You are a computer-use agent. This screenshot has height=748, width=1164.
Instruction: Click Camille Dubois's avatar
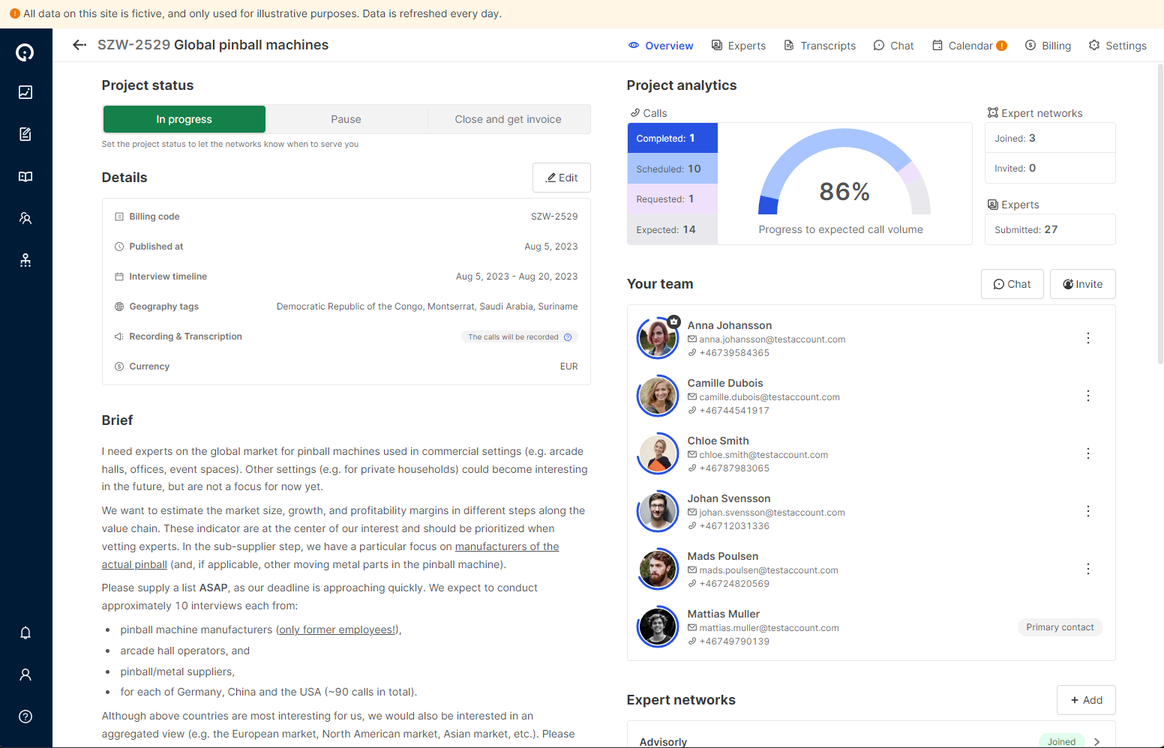click(658, 396)
